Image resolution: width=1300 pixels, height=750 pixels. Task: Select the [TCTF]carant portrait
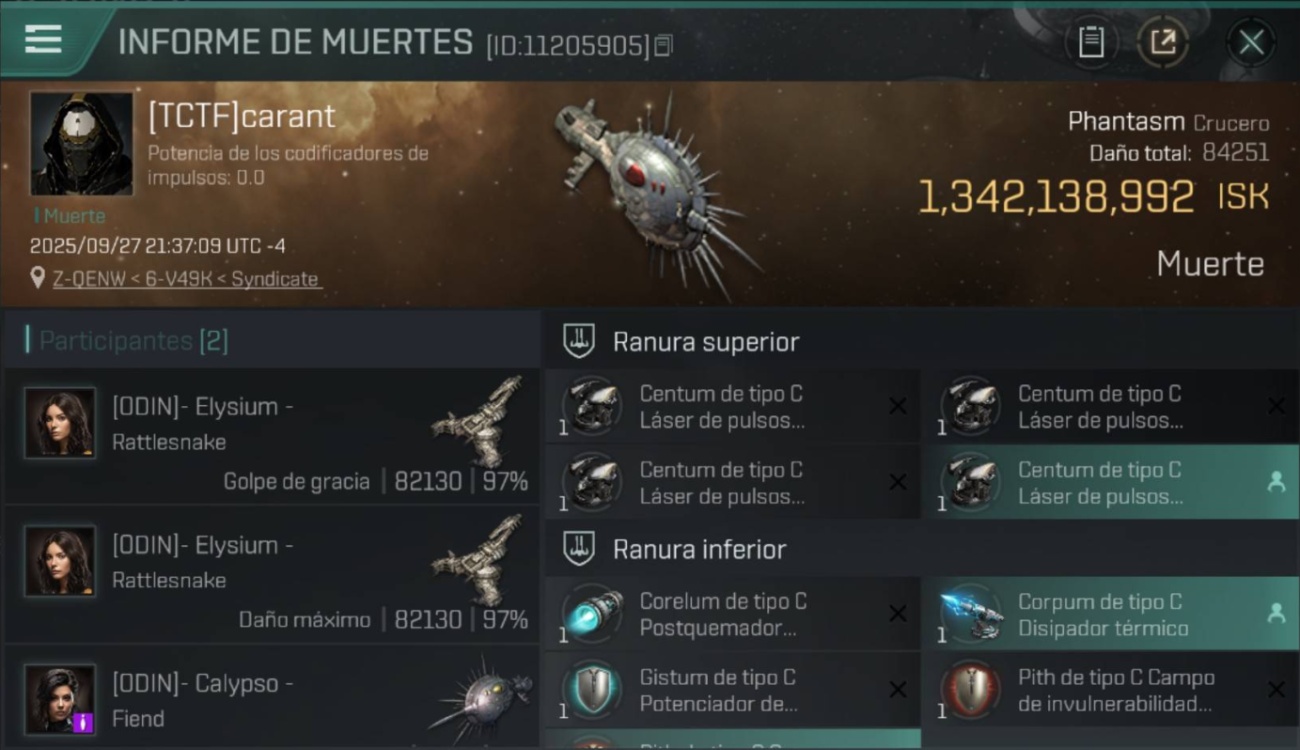coord(81,144)
